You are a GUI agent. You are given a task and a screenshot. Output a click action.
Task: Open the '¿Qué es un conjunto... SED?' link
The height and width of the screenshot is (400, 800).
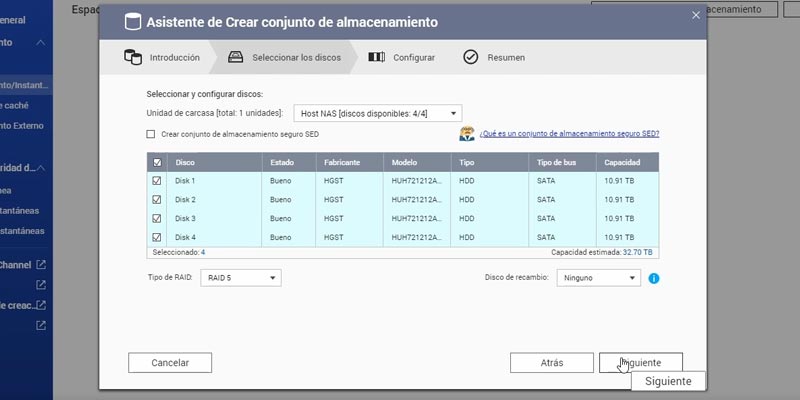pyautogui.click(x=569, y=134)
